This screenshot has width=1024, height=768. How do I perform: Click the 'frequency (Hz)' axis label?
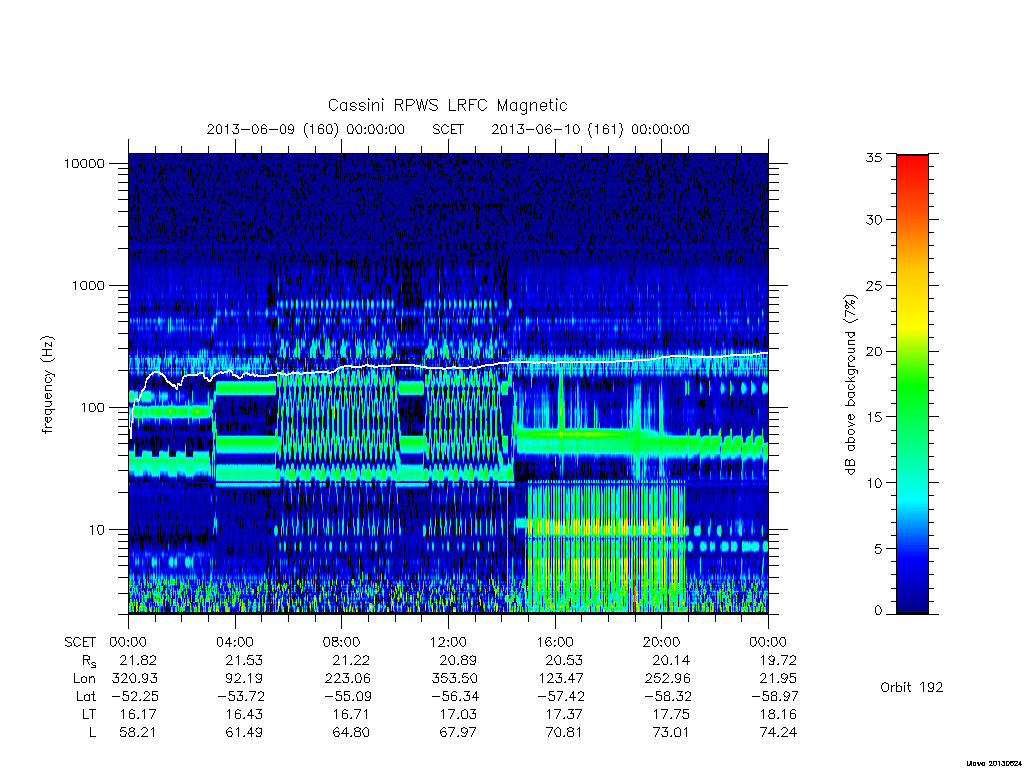click(x=47, y=385)
